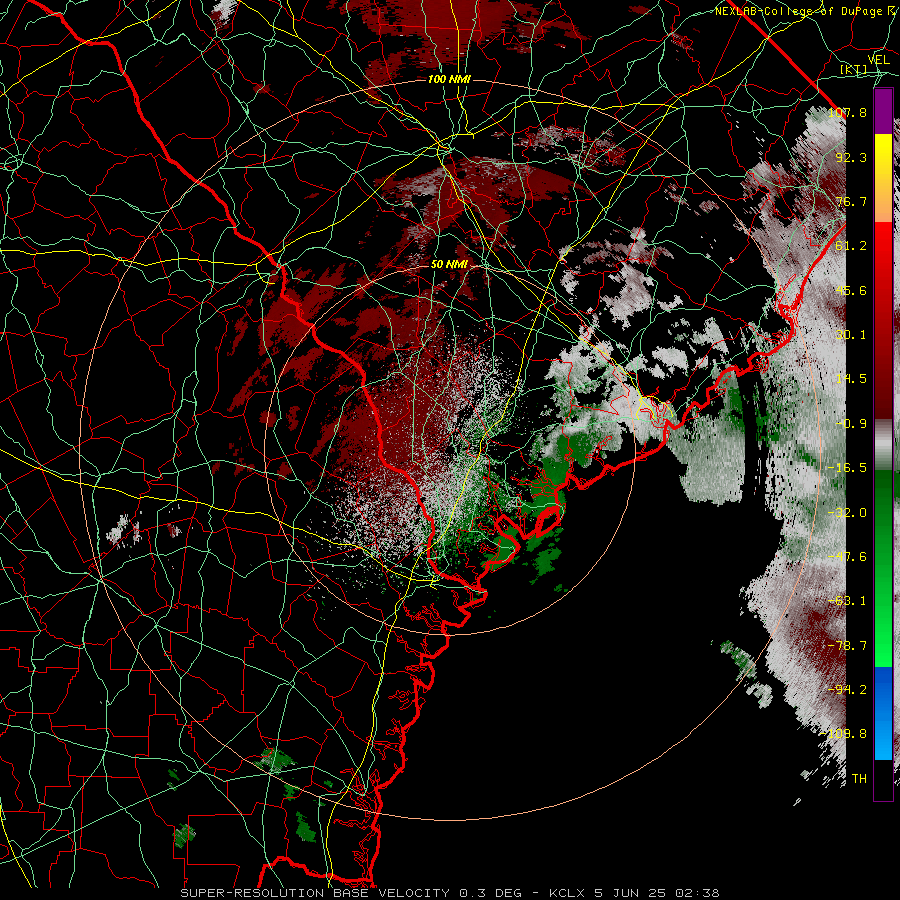Click the -0.9 legend value

[851, 424]
